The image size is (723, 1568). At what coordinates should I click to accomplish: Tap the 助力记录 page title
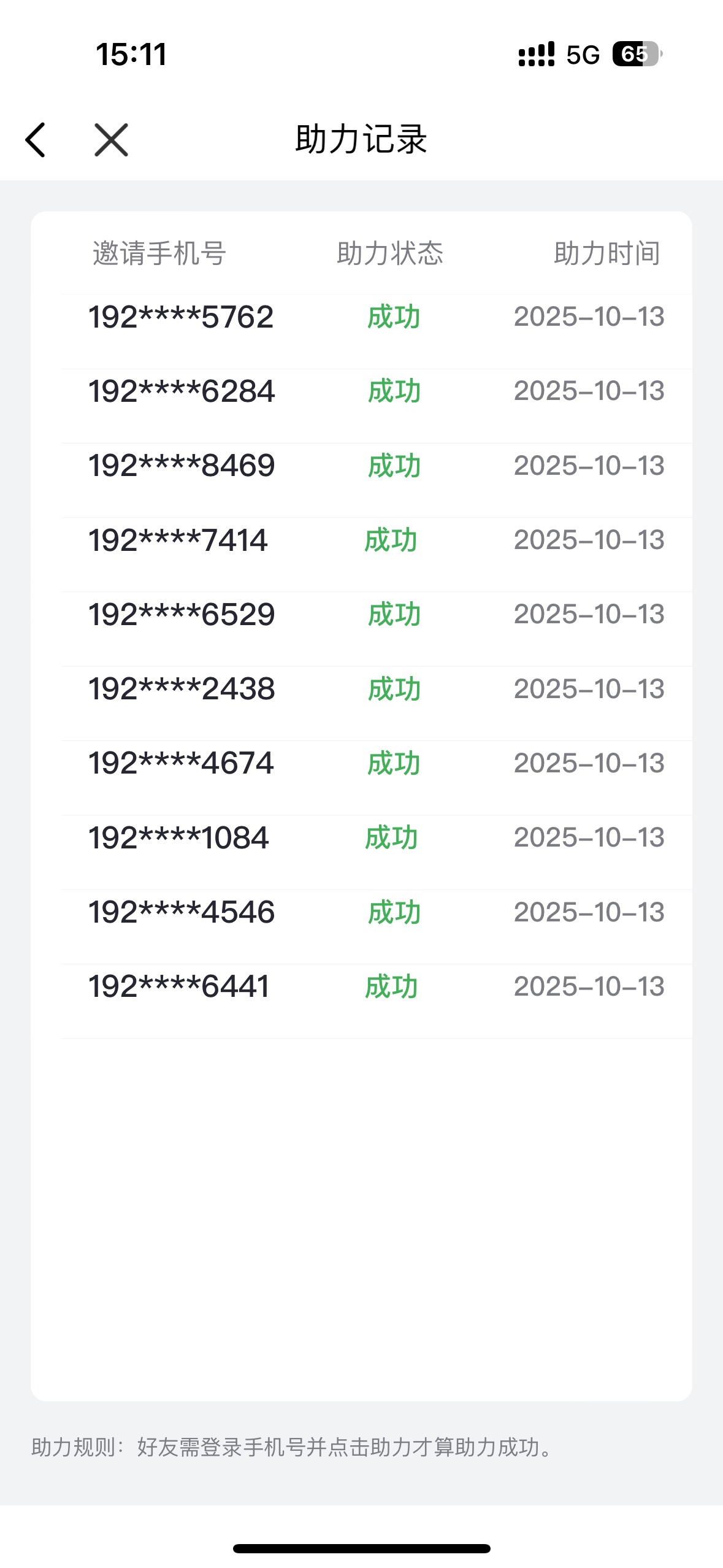tap(361, 139)
